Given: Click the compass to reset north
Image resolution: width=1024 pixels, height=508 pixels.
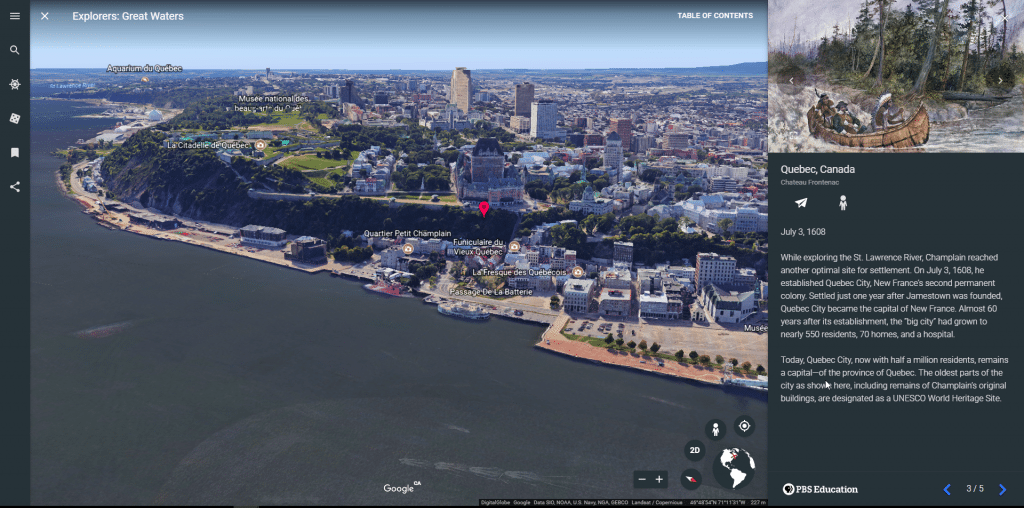Looking at the screenshot, I should click(x=690, y=479).
